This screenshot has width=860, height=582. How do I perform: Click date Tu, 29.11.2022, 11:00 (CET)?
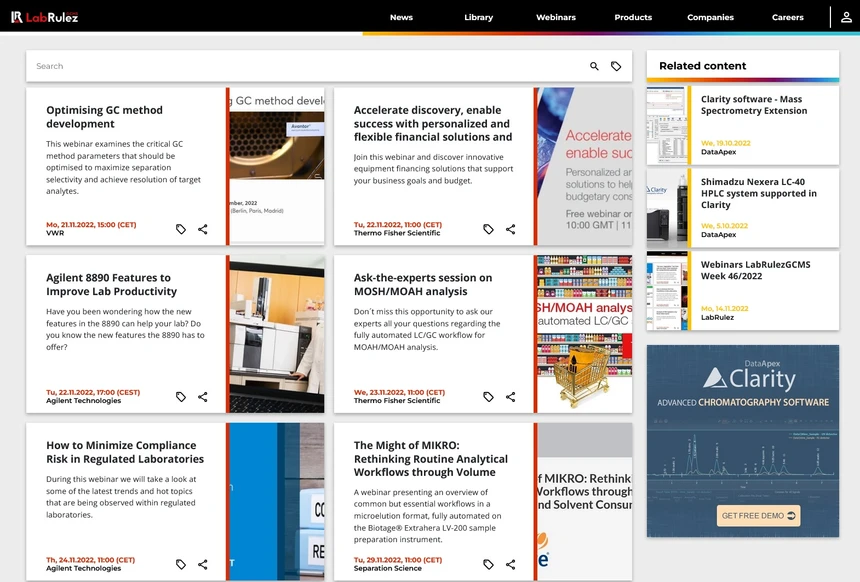[x=398, y=560]
